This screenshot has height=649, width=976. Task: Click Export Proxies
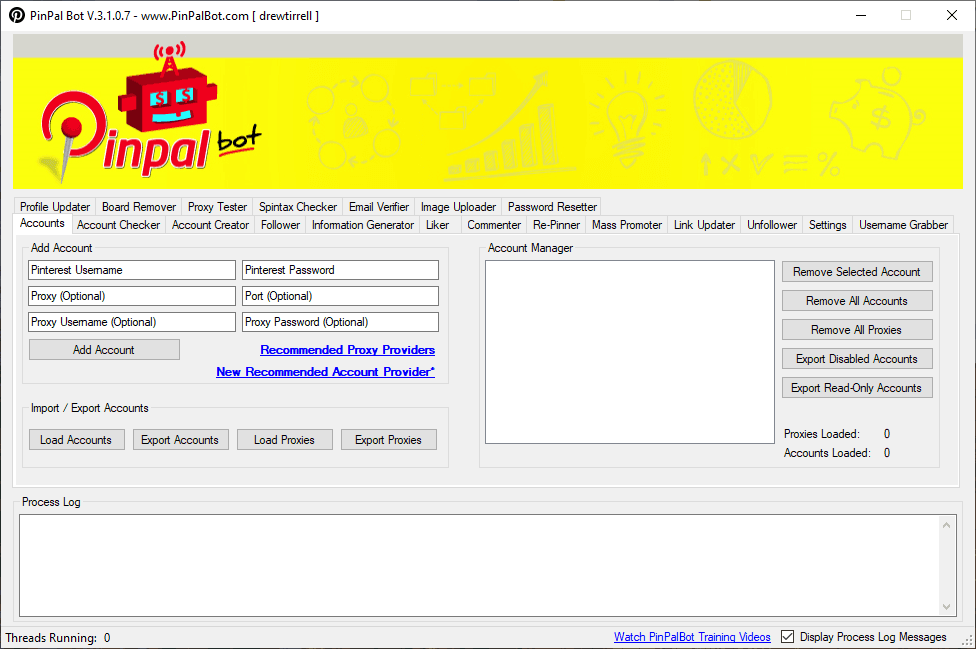(x=388, y=439)
